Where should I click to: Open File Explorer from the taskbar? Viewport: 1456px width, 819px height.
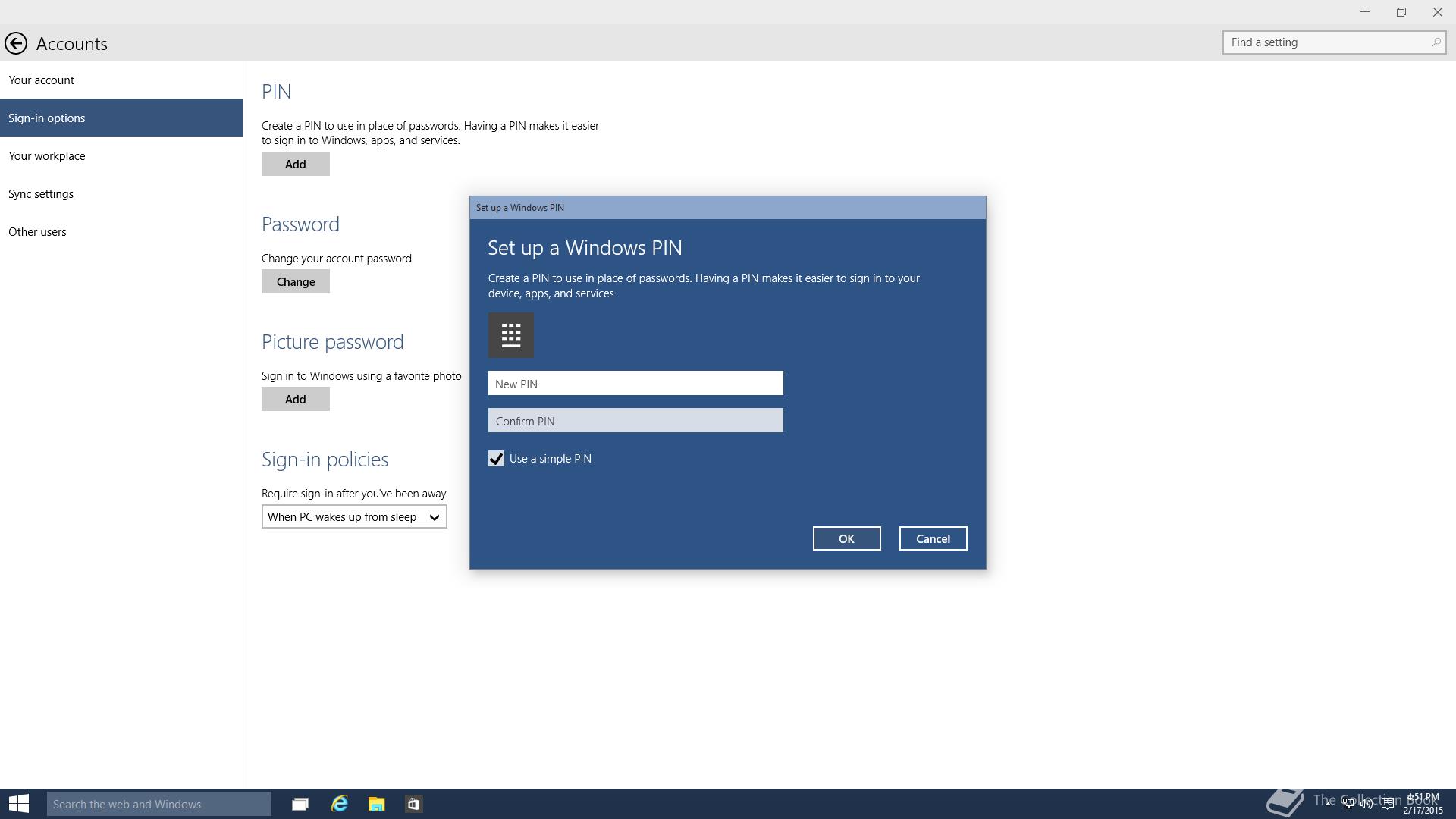click(x=376, y=804)
